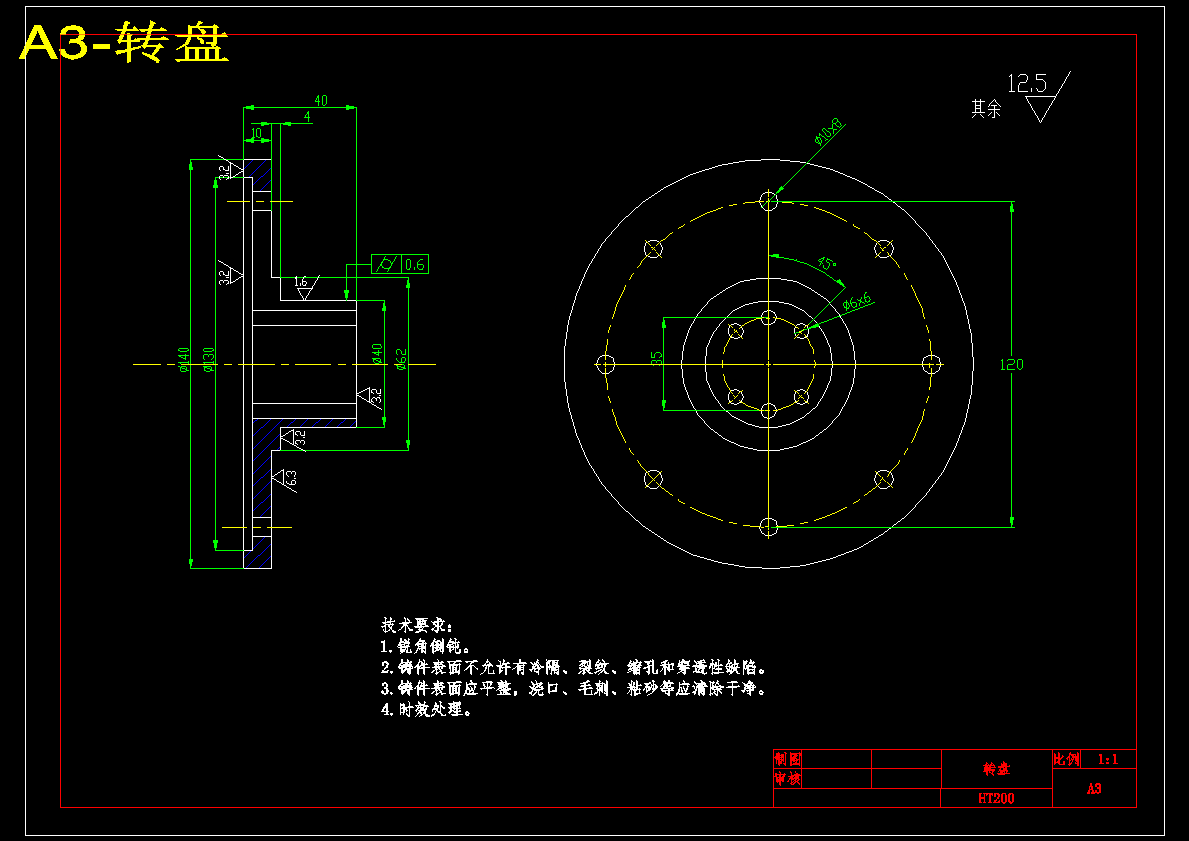This screenshot has width=1189, height=841.
Task: Select the "6.3" surface roughness value
Action: pyautogui.click(x=292, y=478)
